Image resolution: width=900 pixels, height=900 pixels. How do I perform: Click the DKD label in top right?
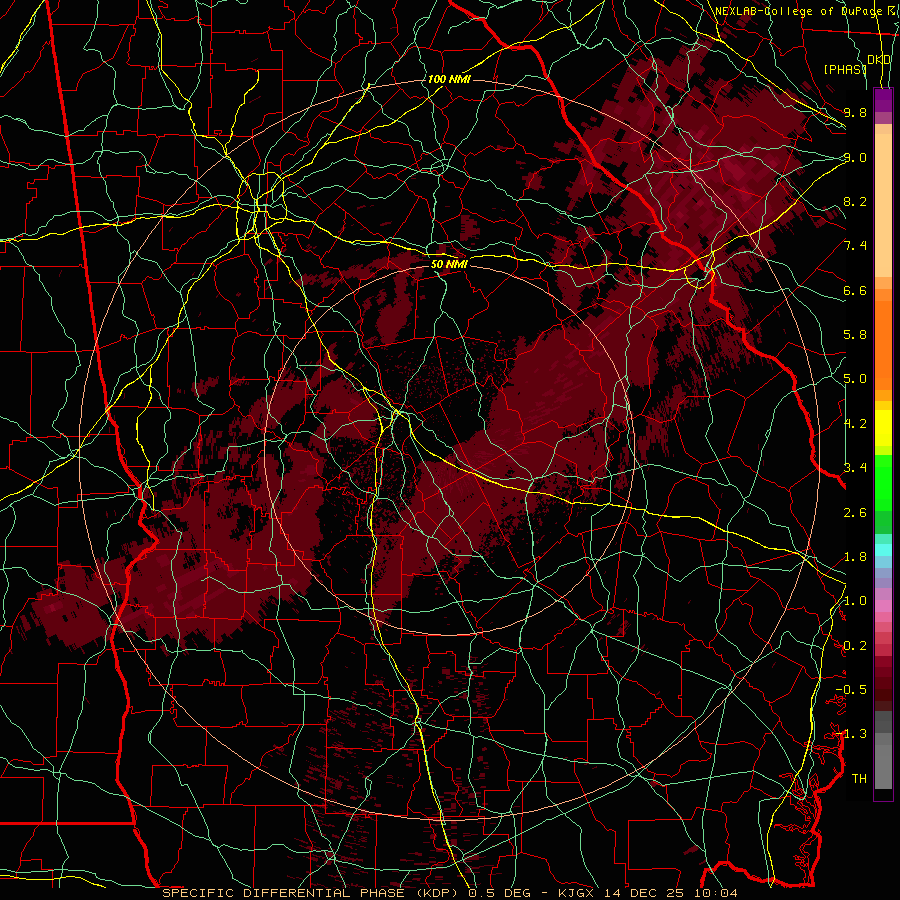click(879, 60)
